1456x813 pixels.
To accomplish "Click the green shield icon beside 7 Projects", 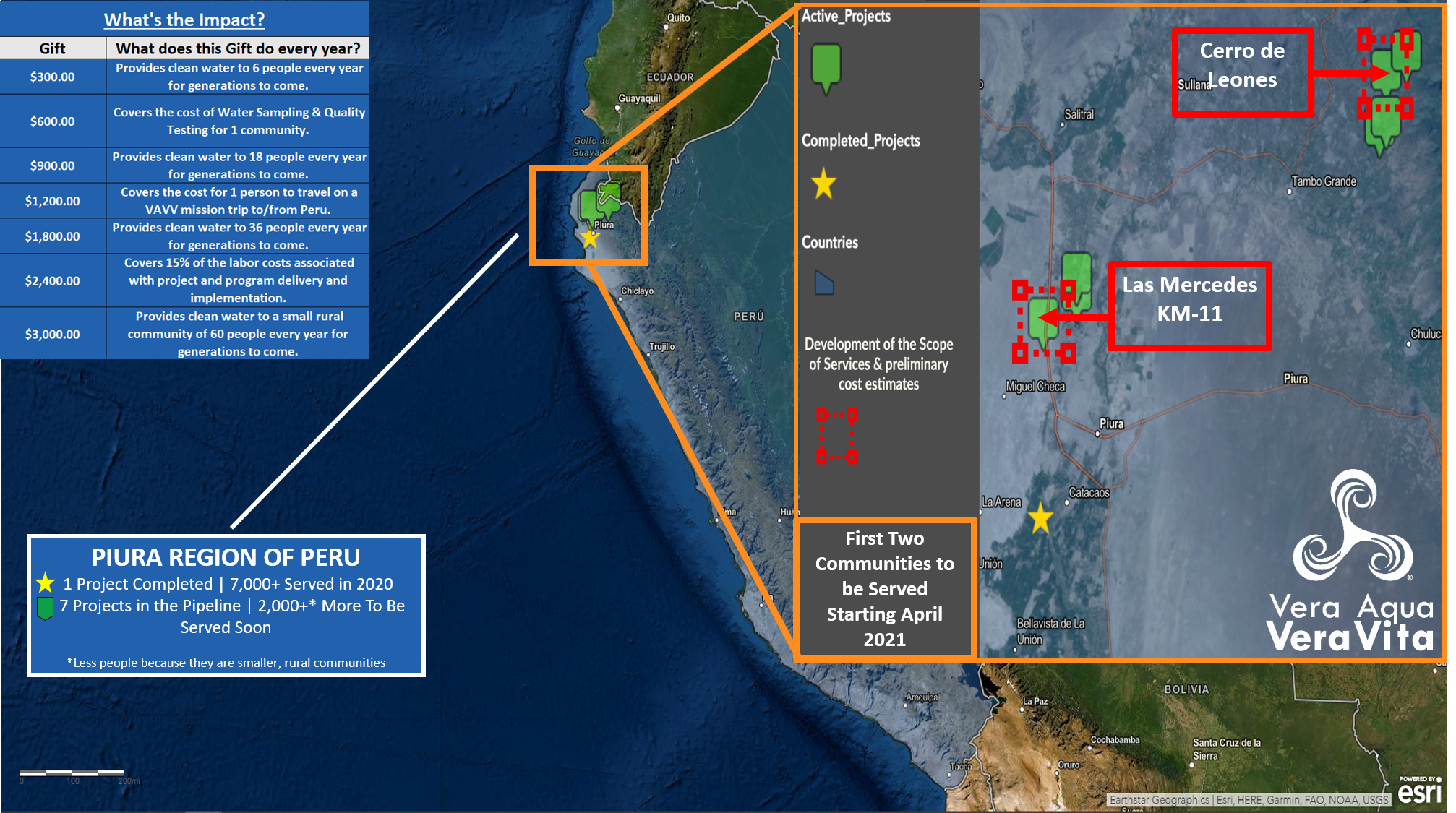I will [x=45, y=607].
